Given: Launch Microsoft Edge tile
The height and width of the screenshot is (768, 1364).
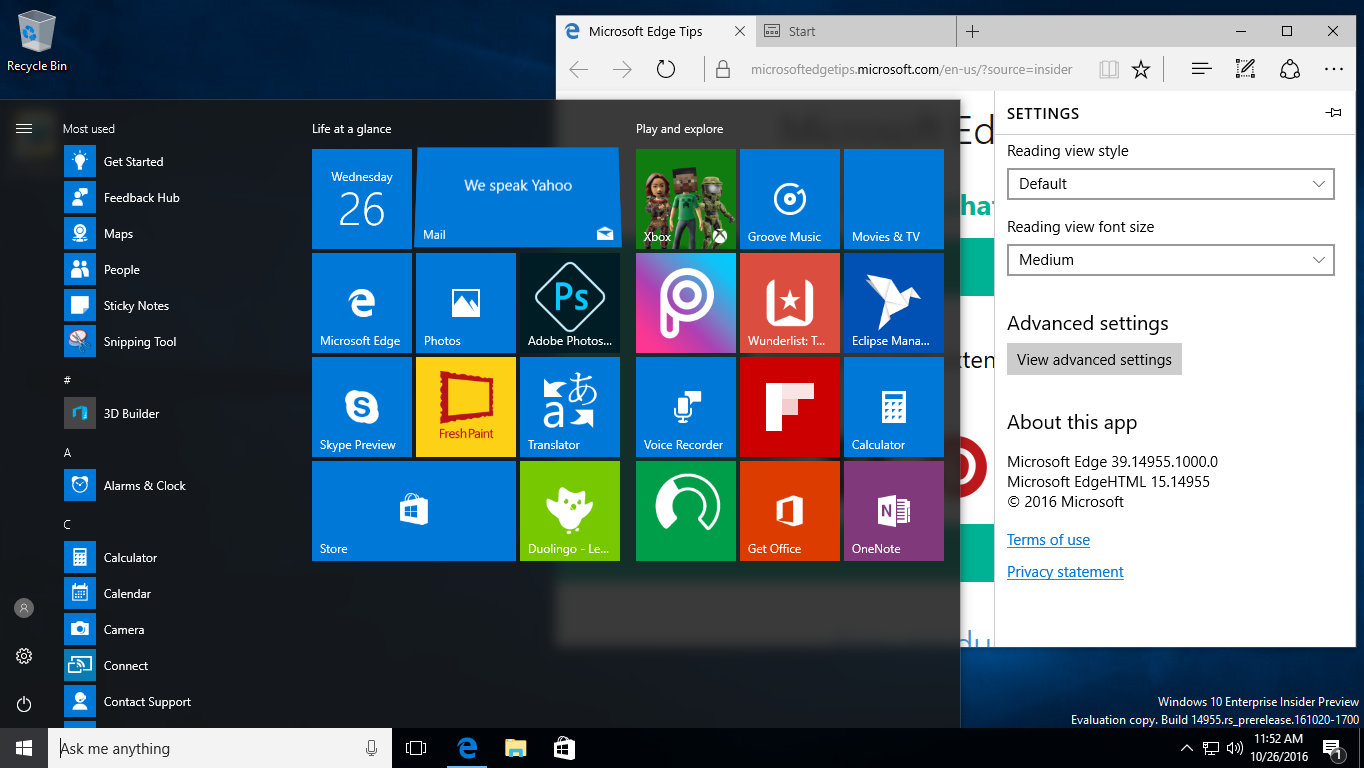Looking at the screenshot, I should click(x=362, y=303).
